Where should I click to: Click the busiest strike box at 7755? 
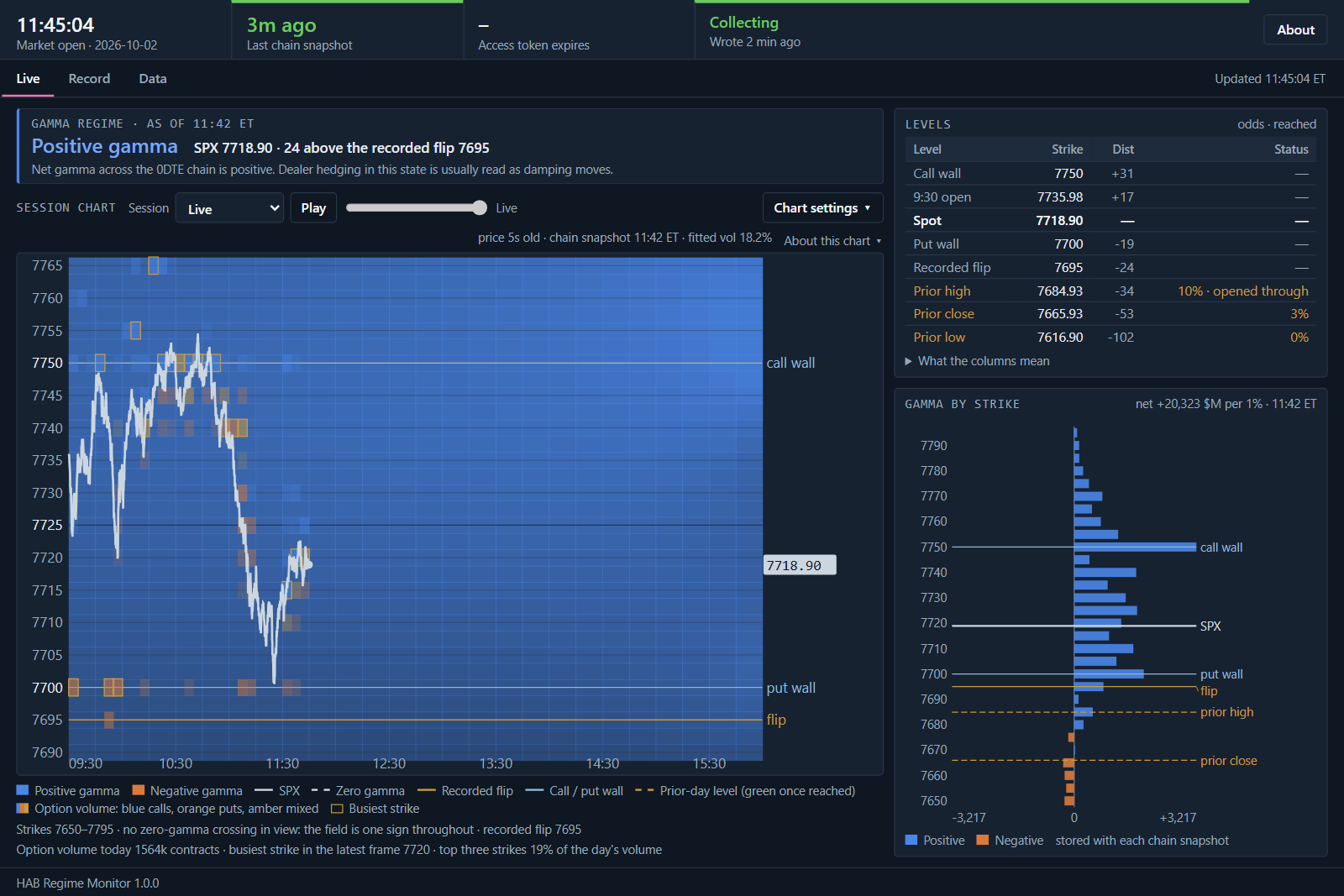(135, 330)
